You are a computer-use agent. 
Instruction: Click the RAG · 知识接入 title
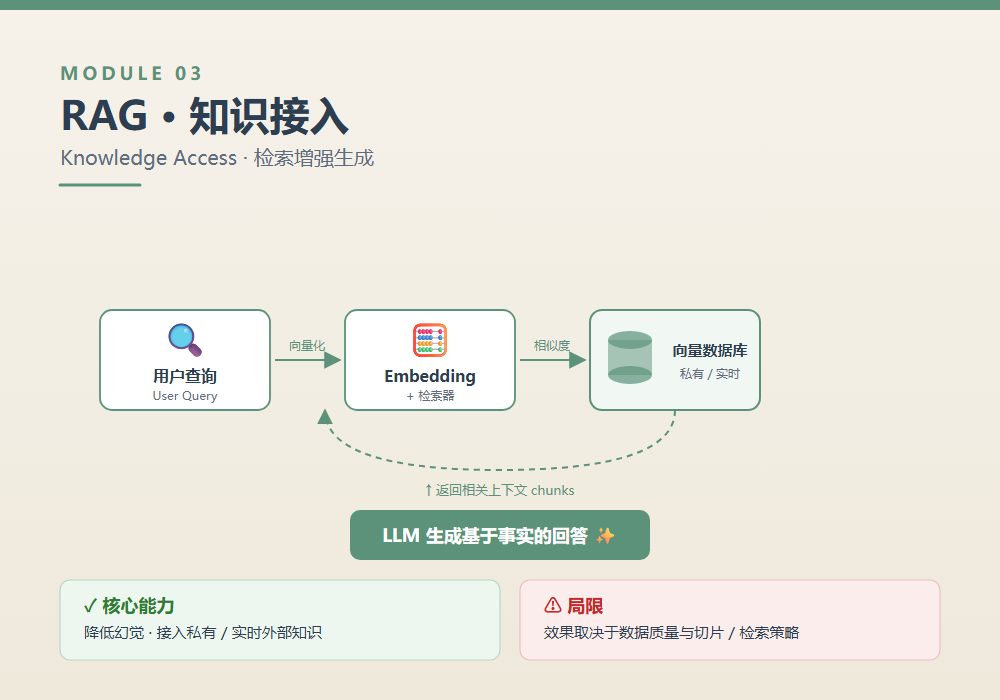tap(205, 116)
